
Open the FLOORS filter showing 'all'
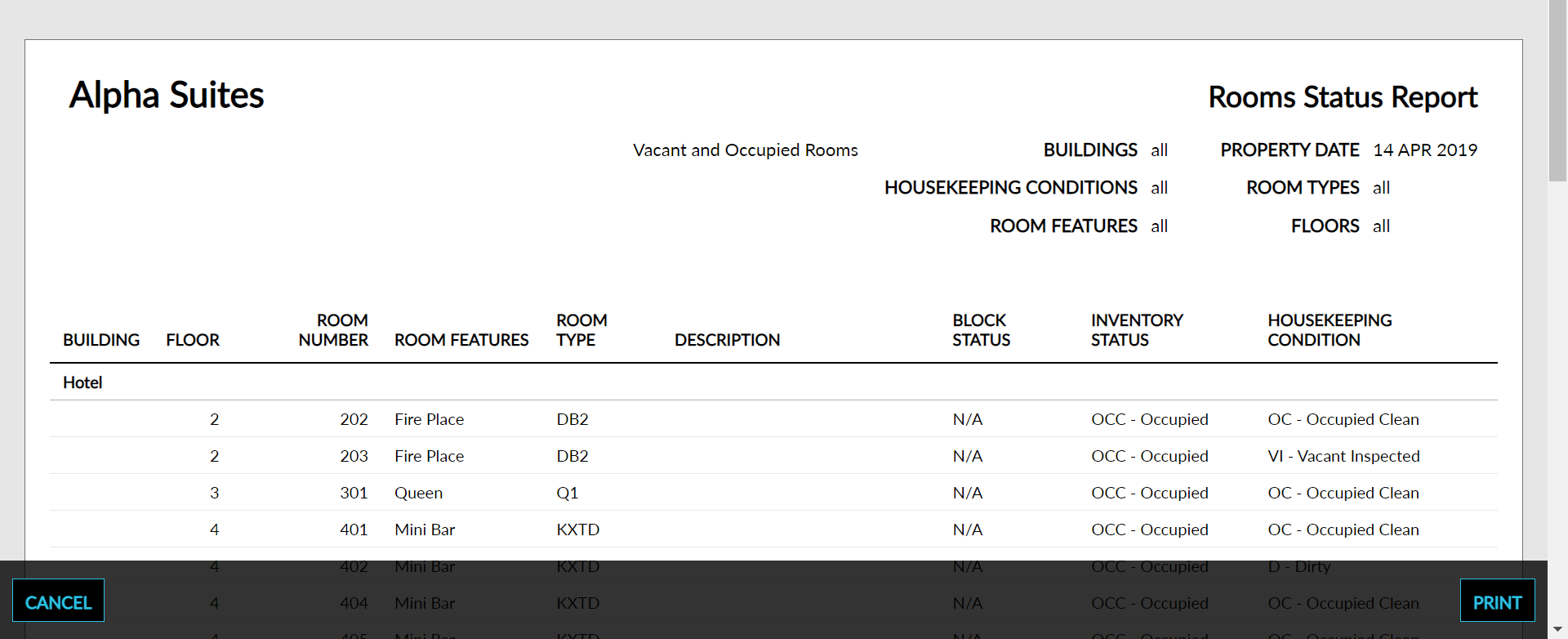(x=1380, y=226)
